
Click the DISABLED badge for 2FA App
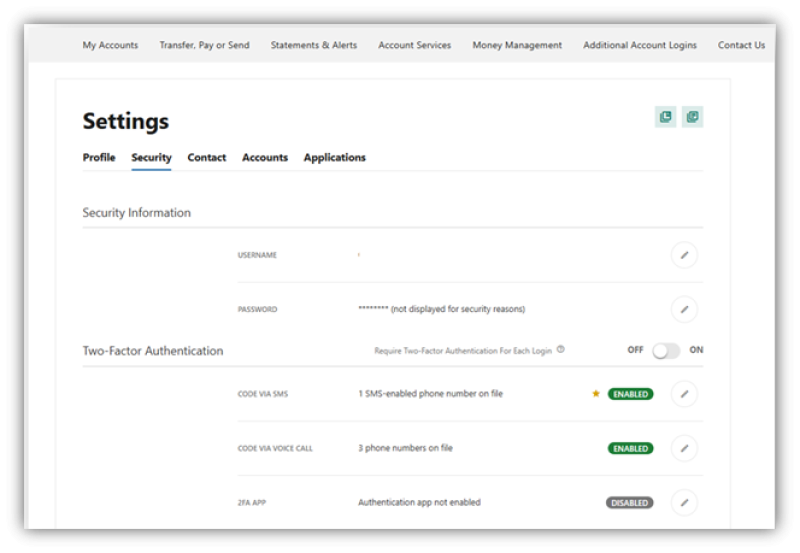629,503
